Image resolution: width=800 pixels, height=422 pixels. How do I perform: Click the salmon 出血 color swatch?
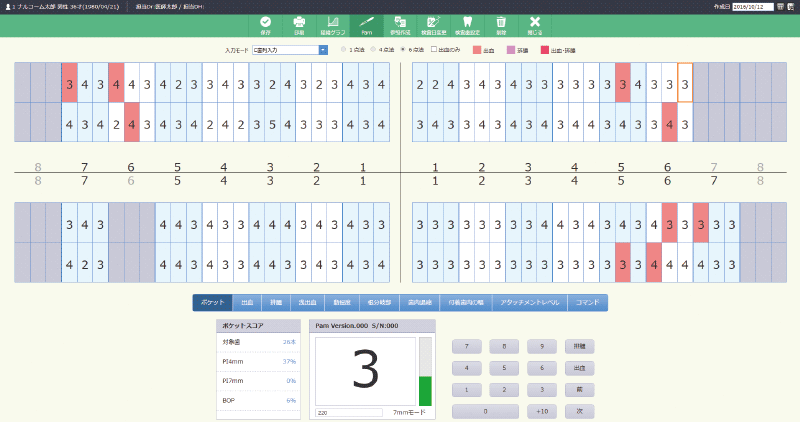(477, 50)
